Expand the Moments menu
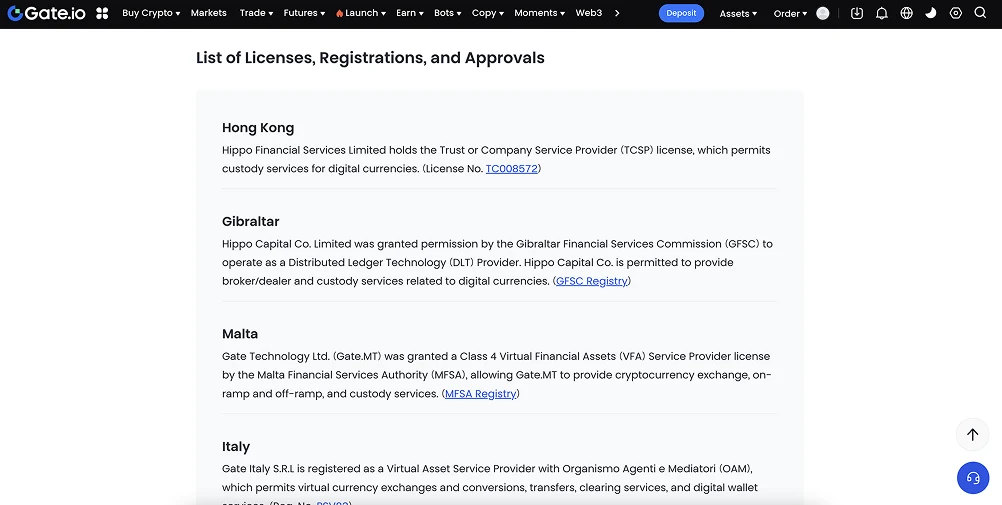The width and height of the screenshot is (1002, 505). [x=539, y=13]
